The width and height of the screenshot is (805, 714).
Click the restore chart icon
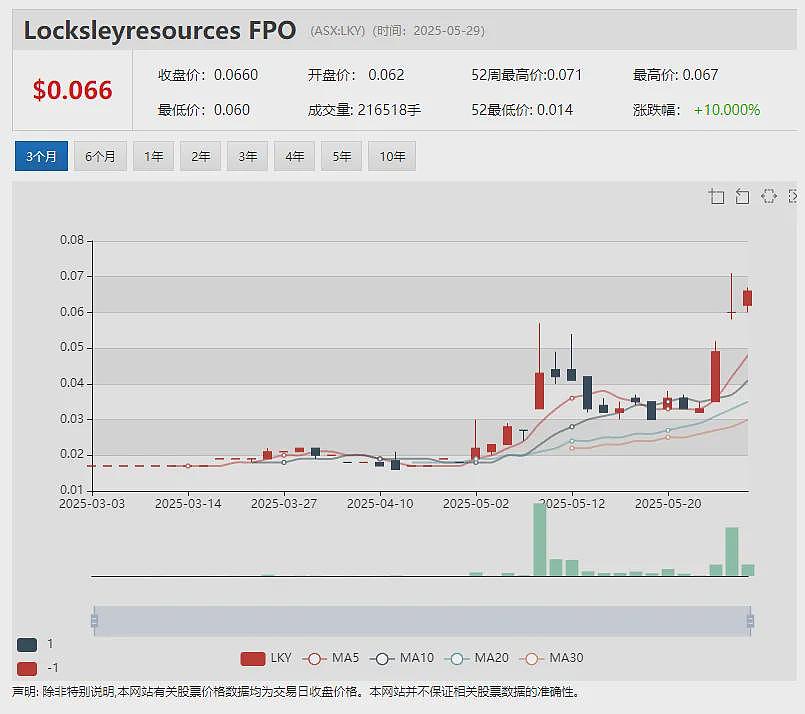(x=769, y=196)
